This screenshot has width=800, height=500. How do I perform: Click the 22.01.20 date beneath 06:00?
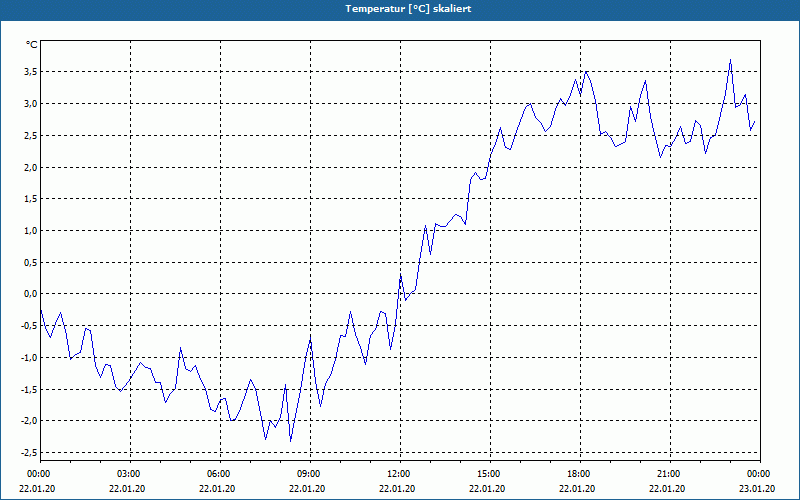[x=218, y=489]
